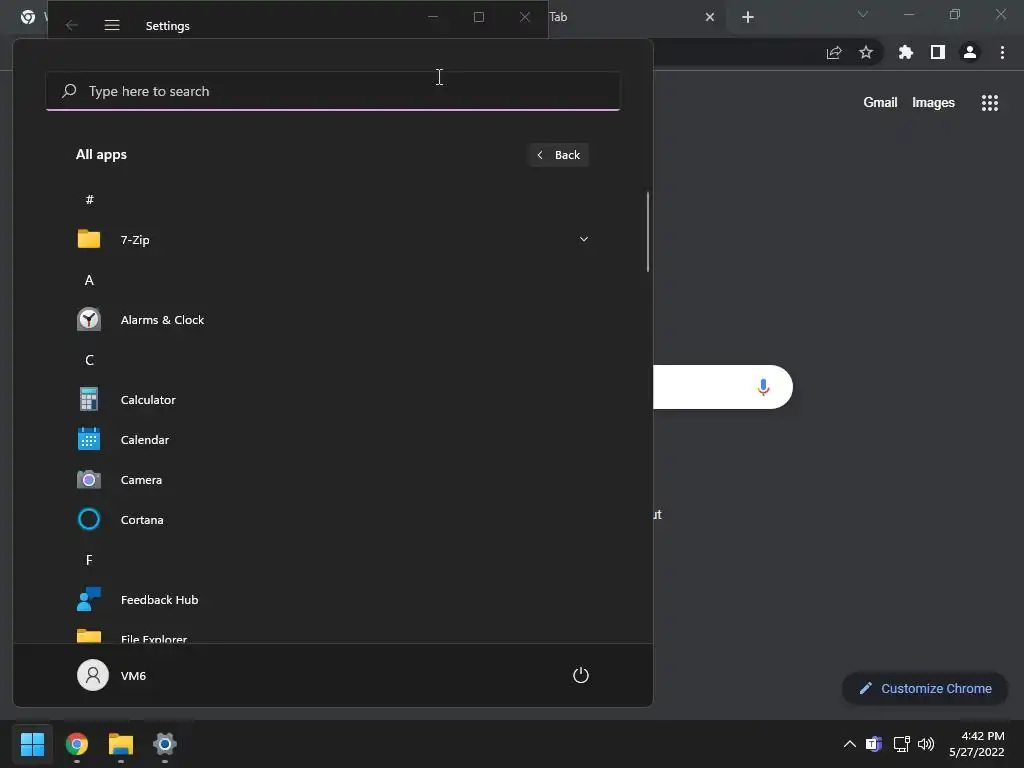This screenshot has width=1024, height=768.
Task: Open the volume tray icon
Action: (926, 744)
